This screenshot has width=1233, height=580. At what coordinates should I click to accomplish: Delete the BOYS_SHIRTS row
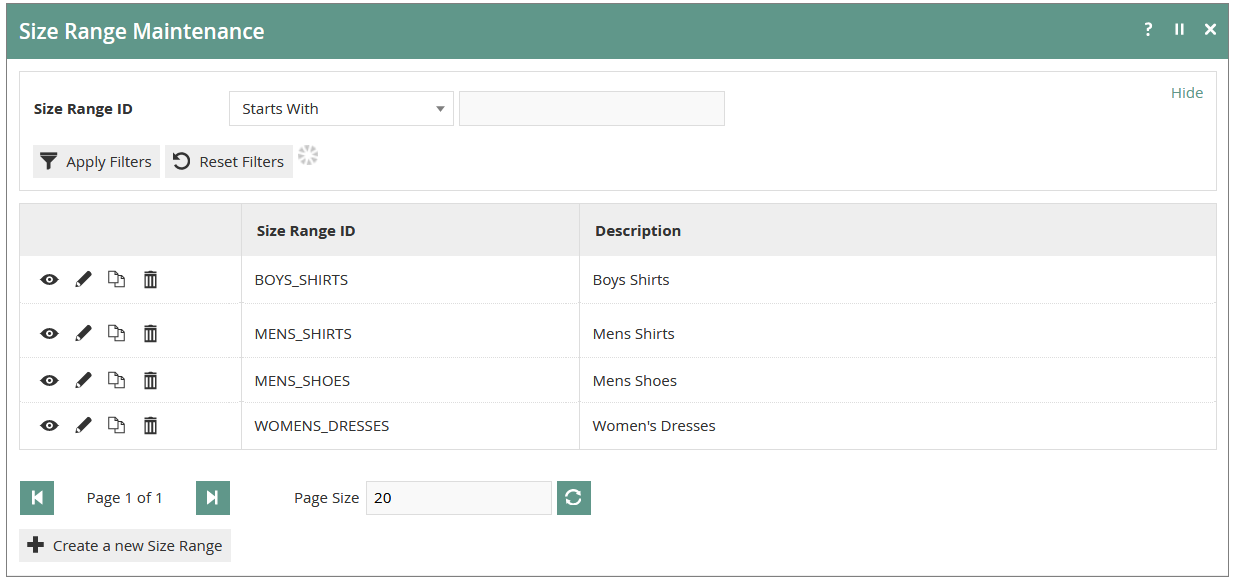150,280
